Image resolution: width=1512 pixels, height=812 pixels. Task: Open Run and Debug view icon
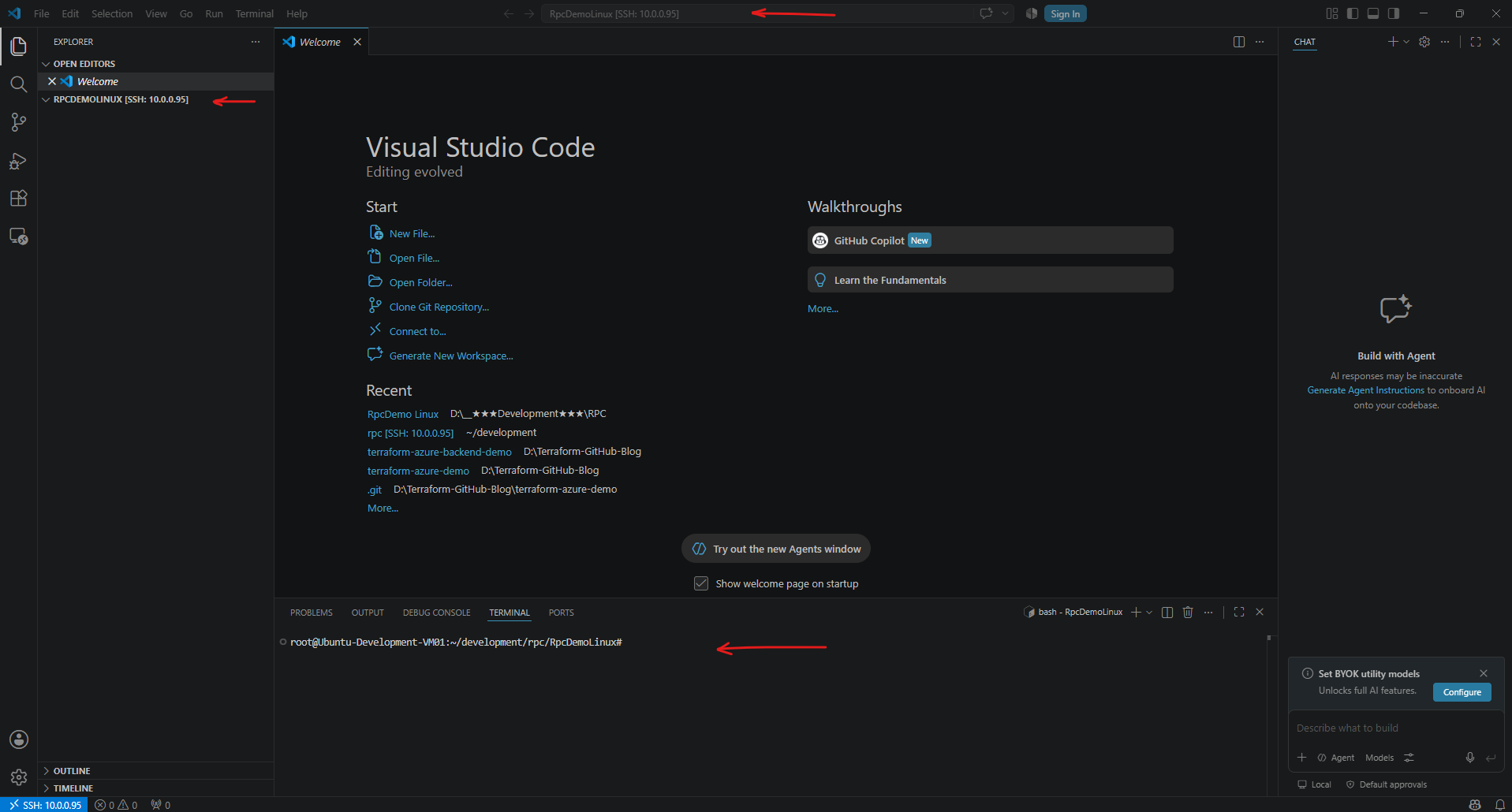pyautogui.click(x=18, y=161)
